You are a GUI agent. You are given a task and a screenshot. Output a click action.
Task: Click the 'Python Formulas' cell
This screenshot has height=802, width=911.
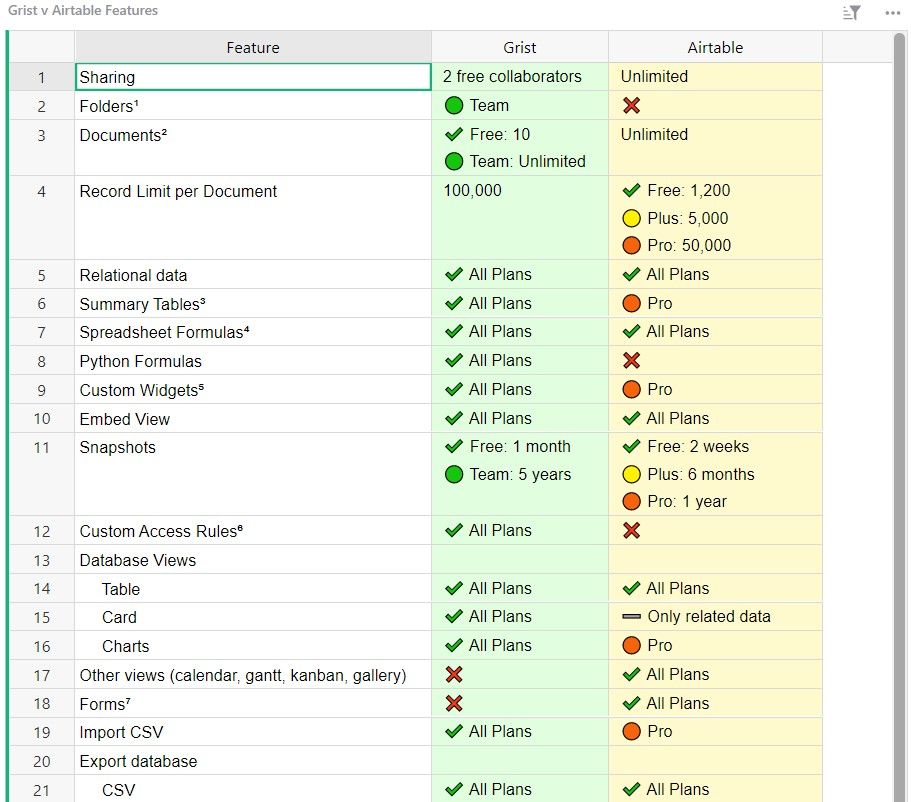253,360
